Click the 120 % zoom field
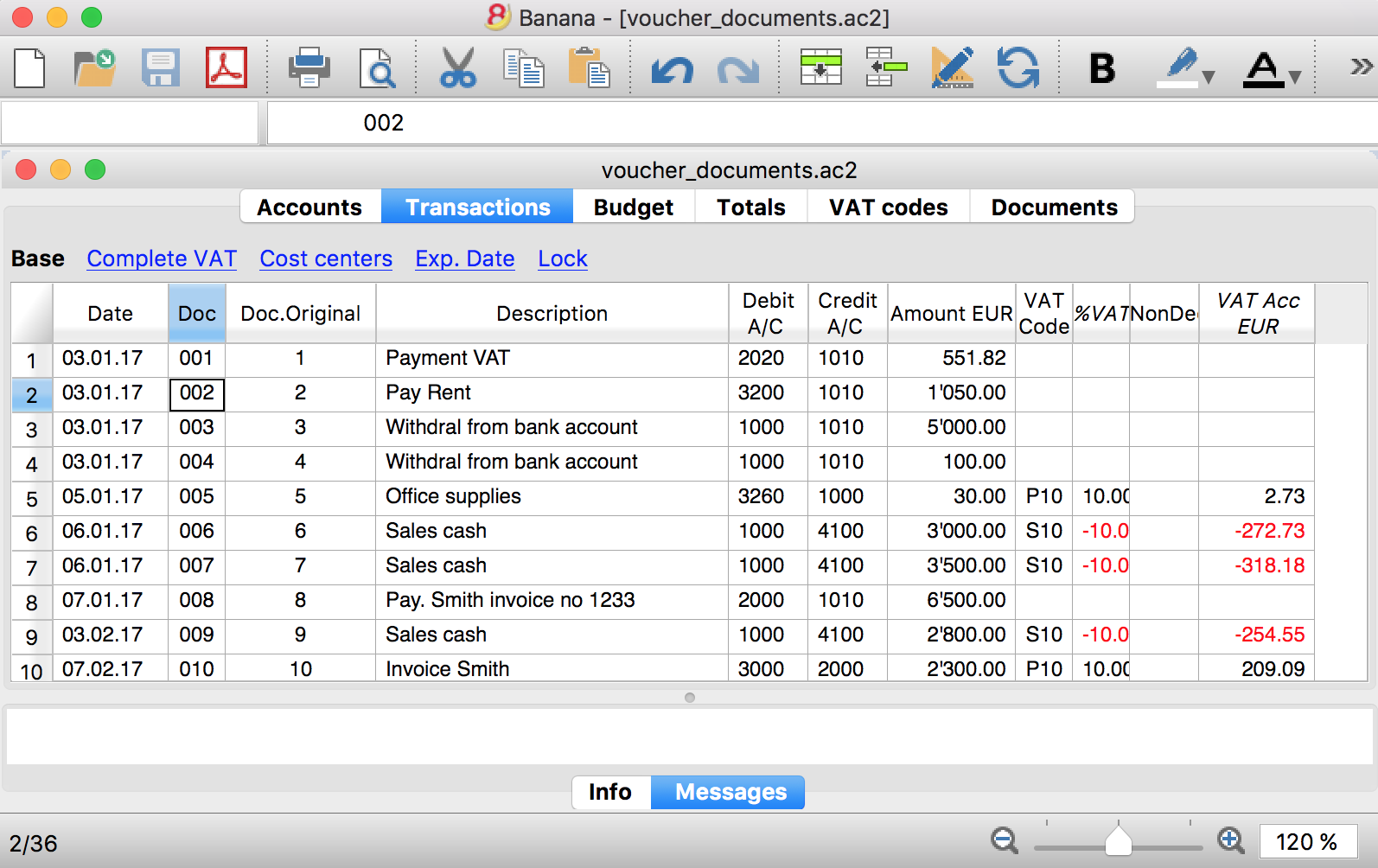The image size is (1378, 868). pos(1307,842)
